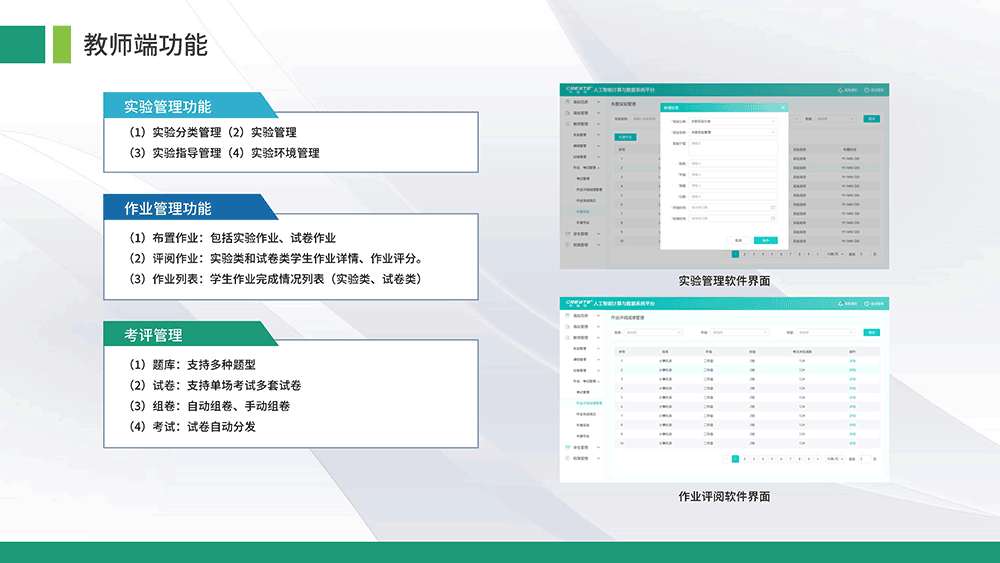Click the 实验管理功能 heading
Image resolution: width=1000 pixels, height=563 pixels.
168,106
